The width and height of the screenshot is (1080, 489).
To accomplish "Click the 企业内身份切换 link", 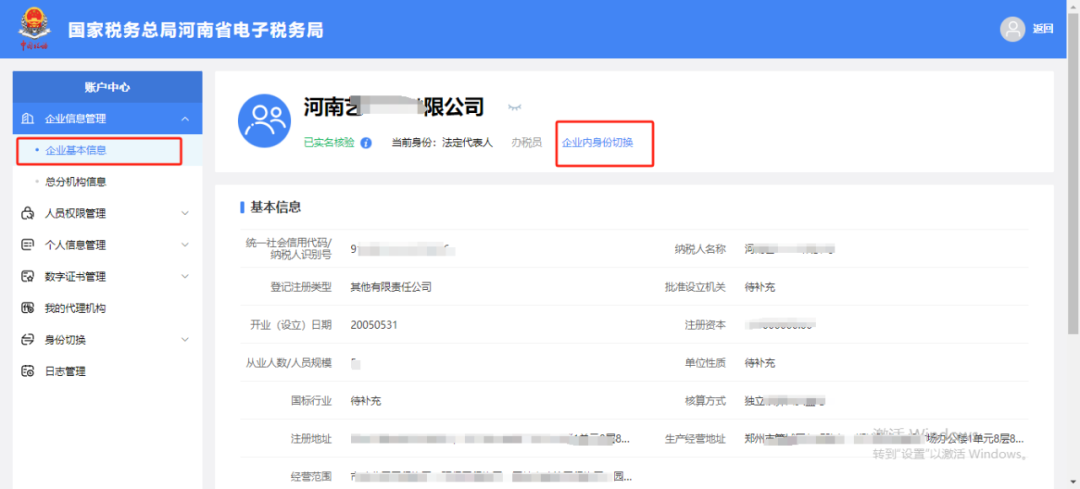I will tap(598, 143).
